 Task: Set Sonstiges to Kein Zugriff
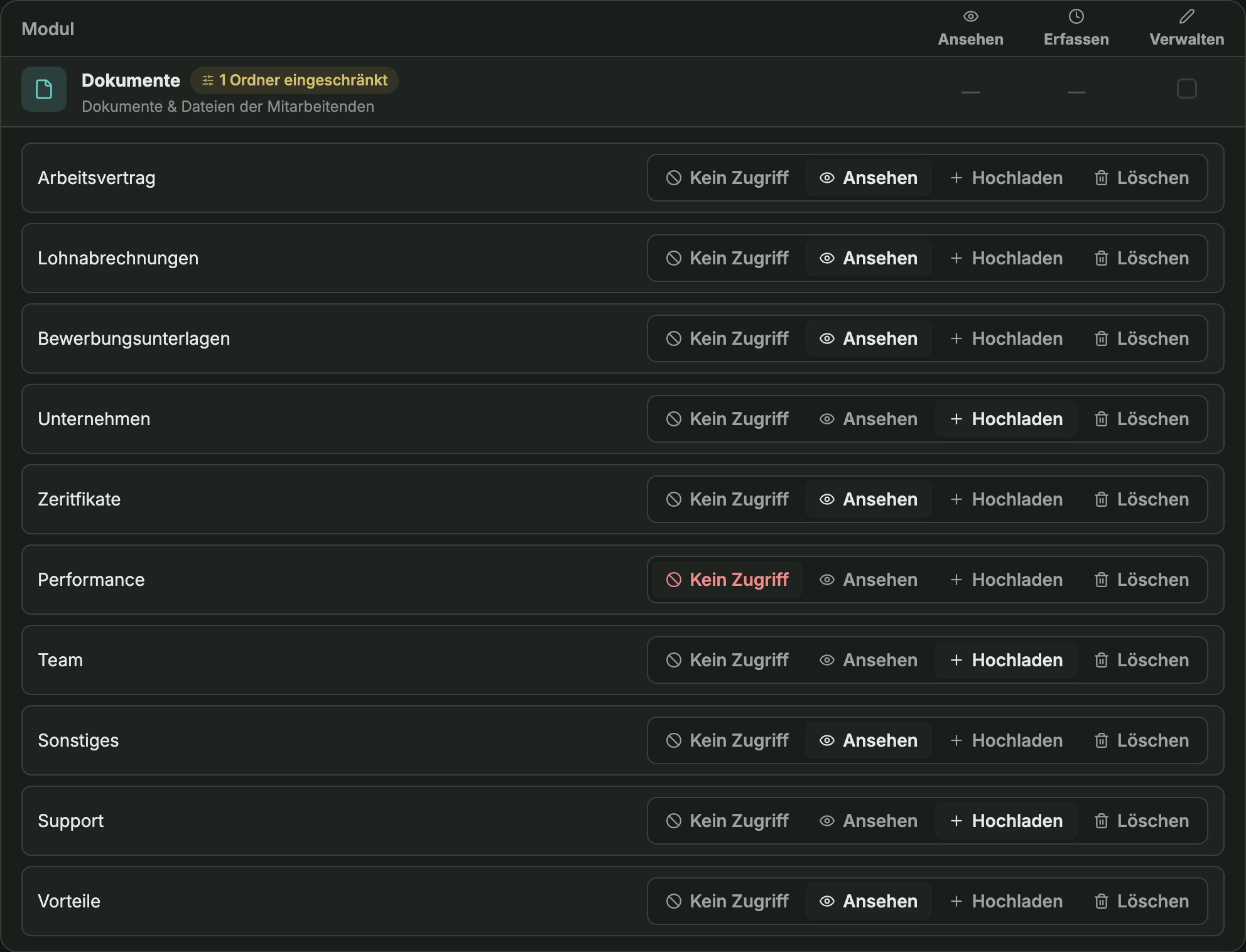tap(727, 740)
